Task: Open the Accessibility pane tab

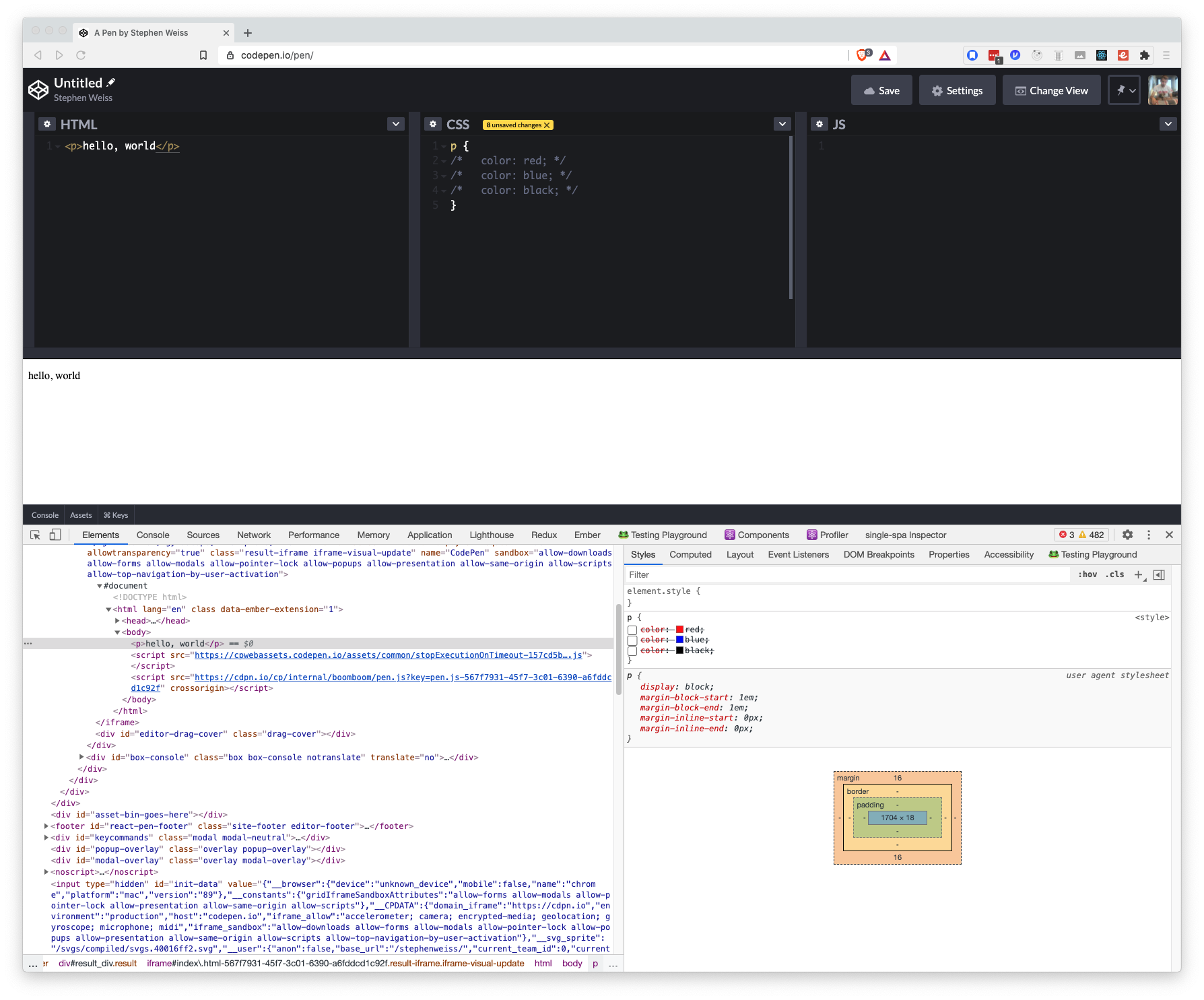Action: pyautogui.click(x=1009, y=554)
